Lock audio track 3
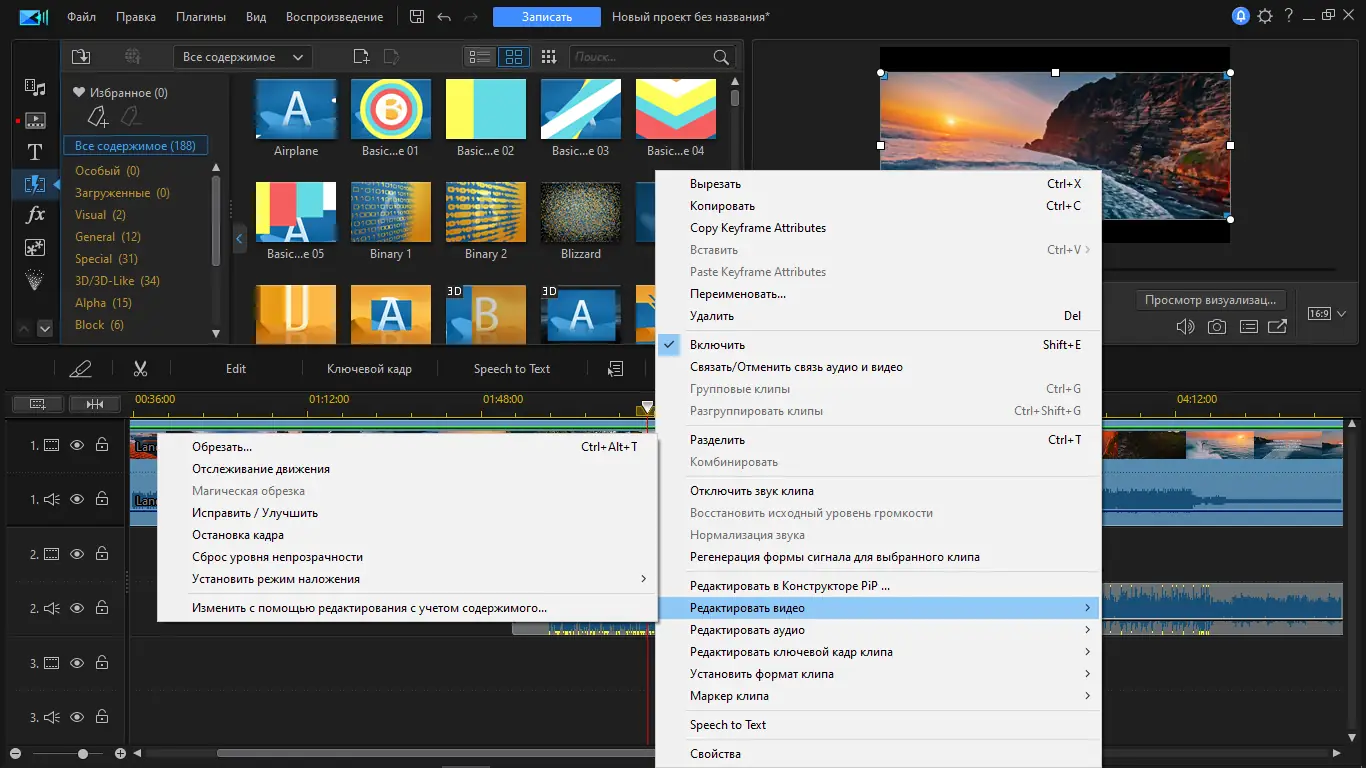1366x768 pixels. tap(102, 717)
